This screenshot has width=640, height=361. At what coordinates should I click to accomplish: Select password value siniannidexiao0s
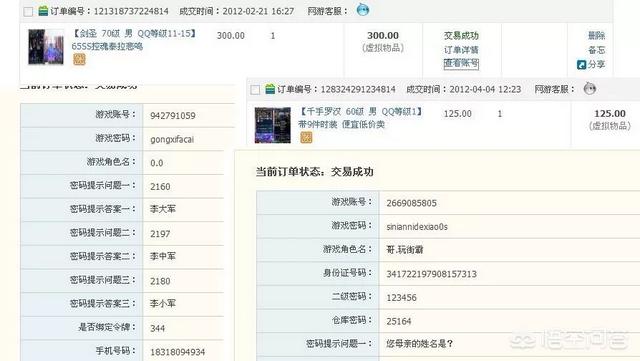[417, 227]
